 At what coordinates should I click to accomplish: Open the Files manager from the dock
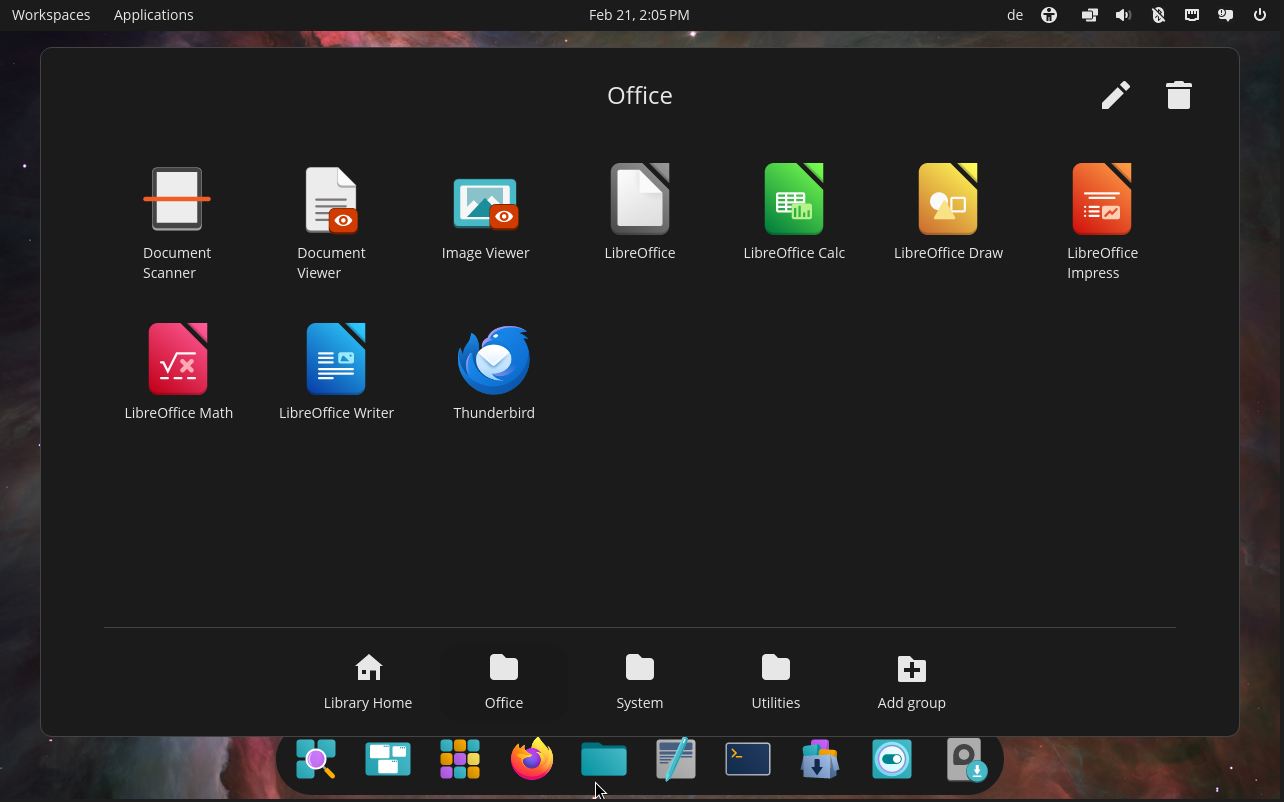click(x=604, y=760)
